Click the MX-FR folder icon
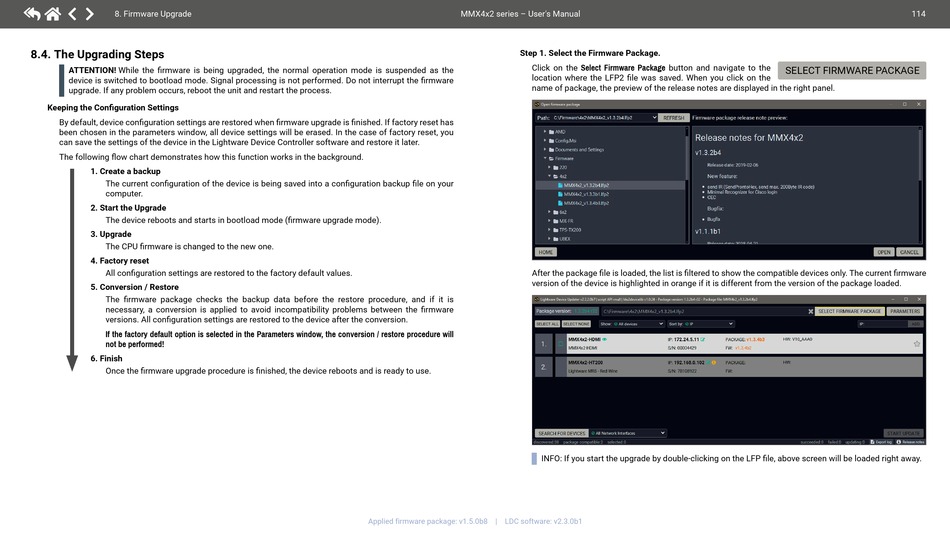Screen dimensions: 950x533 coord(556,221)
